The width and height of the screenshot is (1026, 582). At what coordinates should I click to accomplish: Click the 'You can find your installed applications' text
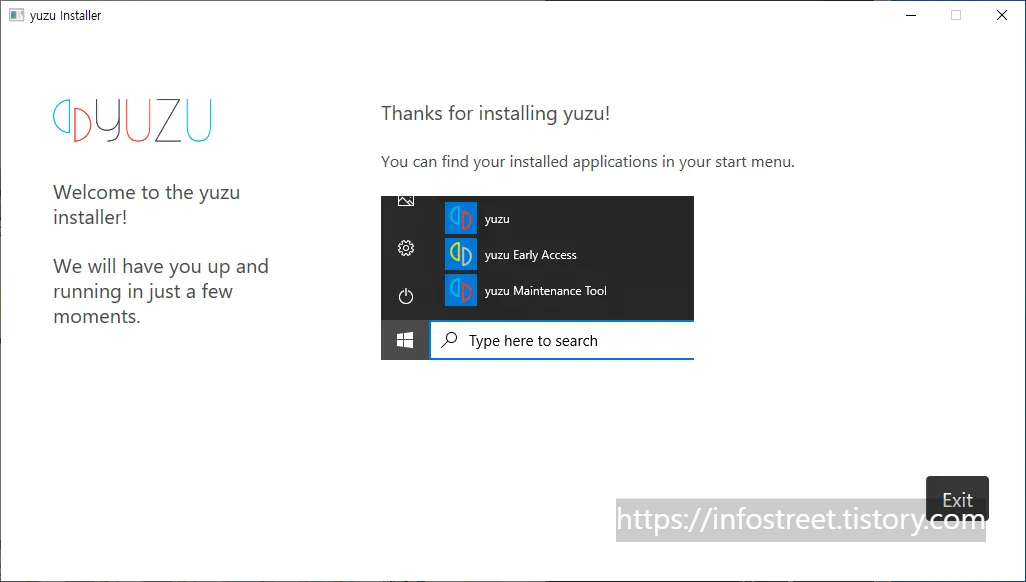[x=588, y=162]
